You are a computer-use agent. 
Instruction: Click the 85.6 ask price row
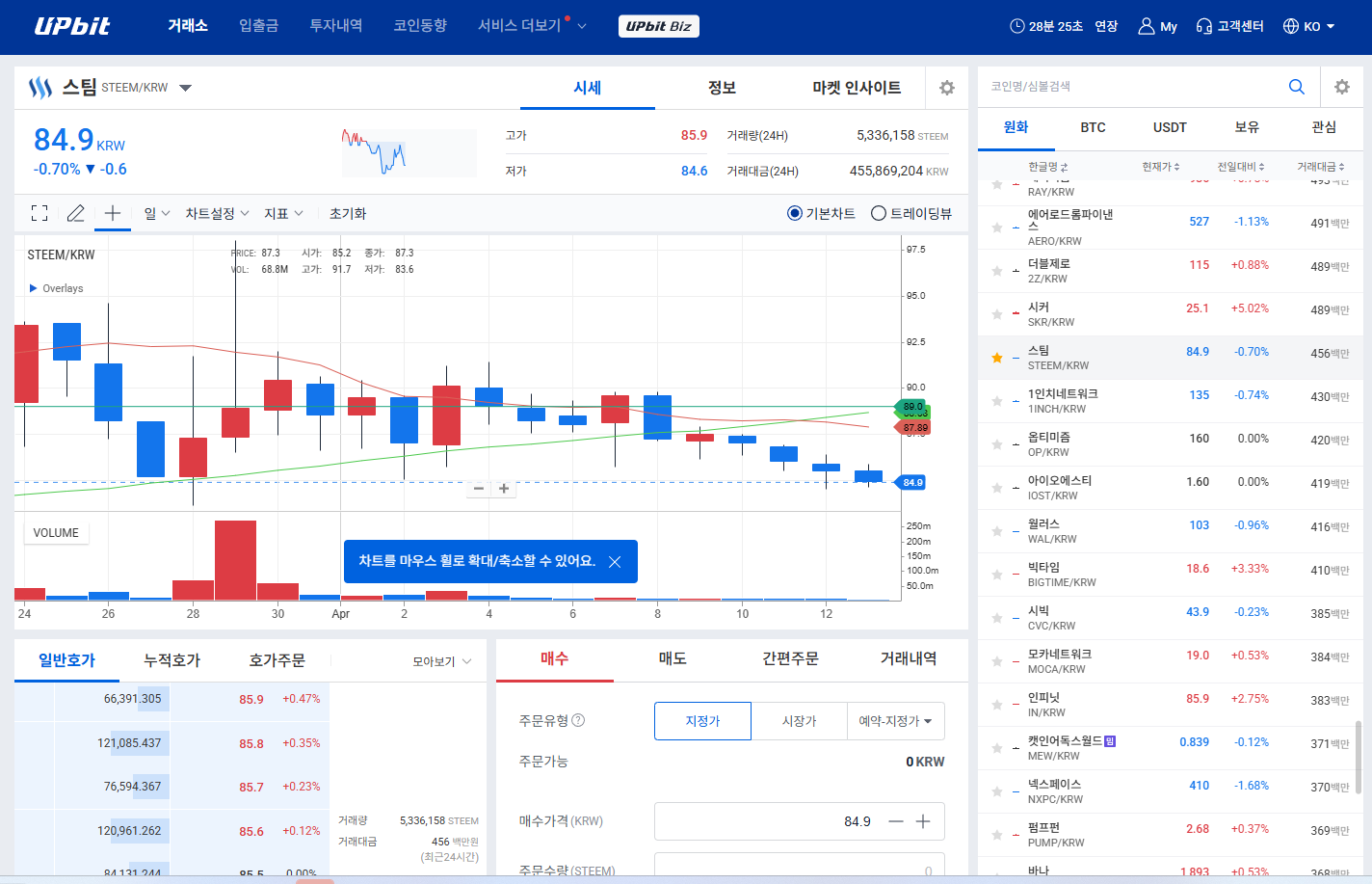point(171,831)
